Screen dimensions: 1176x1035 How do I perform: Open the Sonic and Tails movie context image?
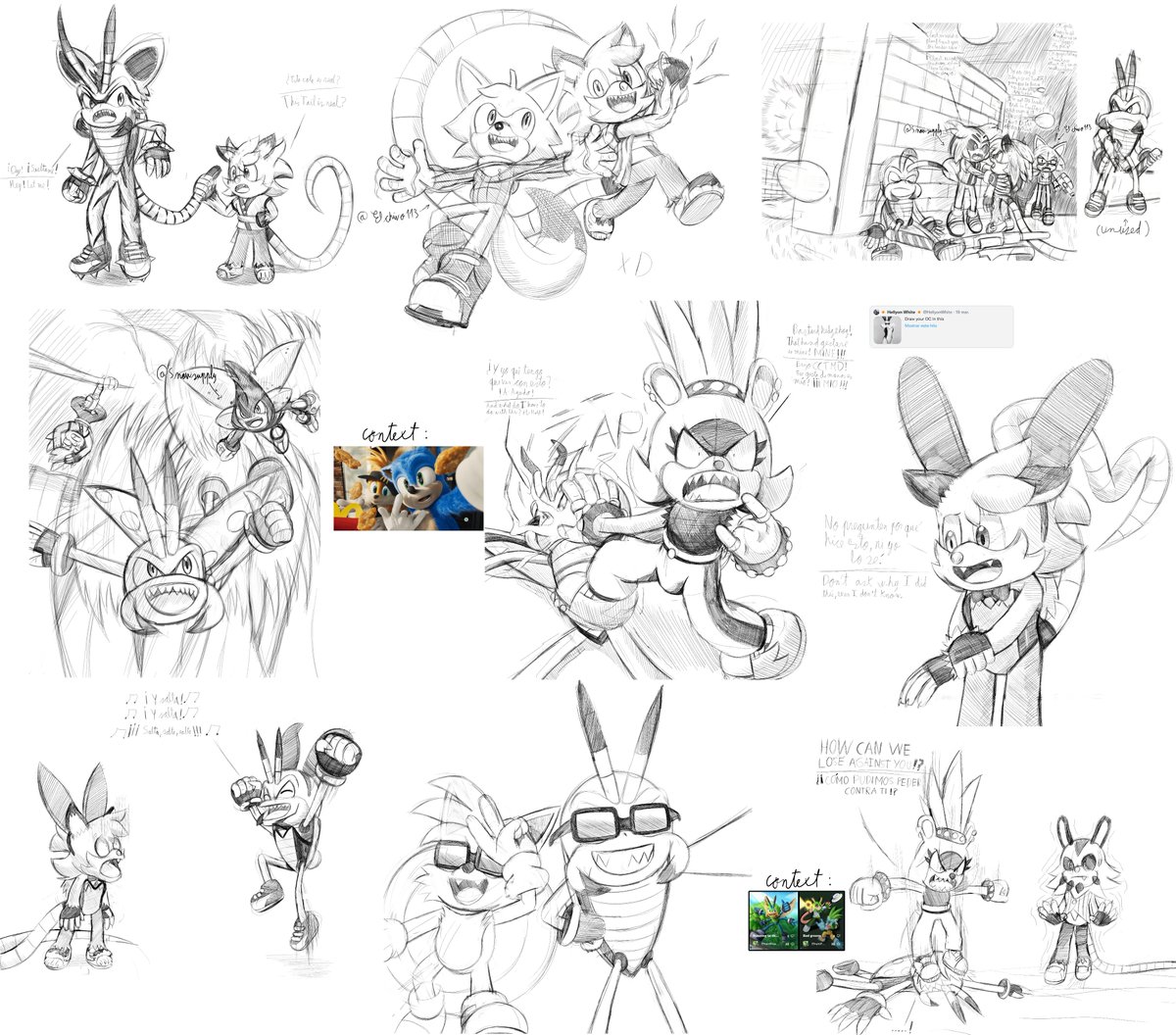[408, 488]
